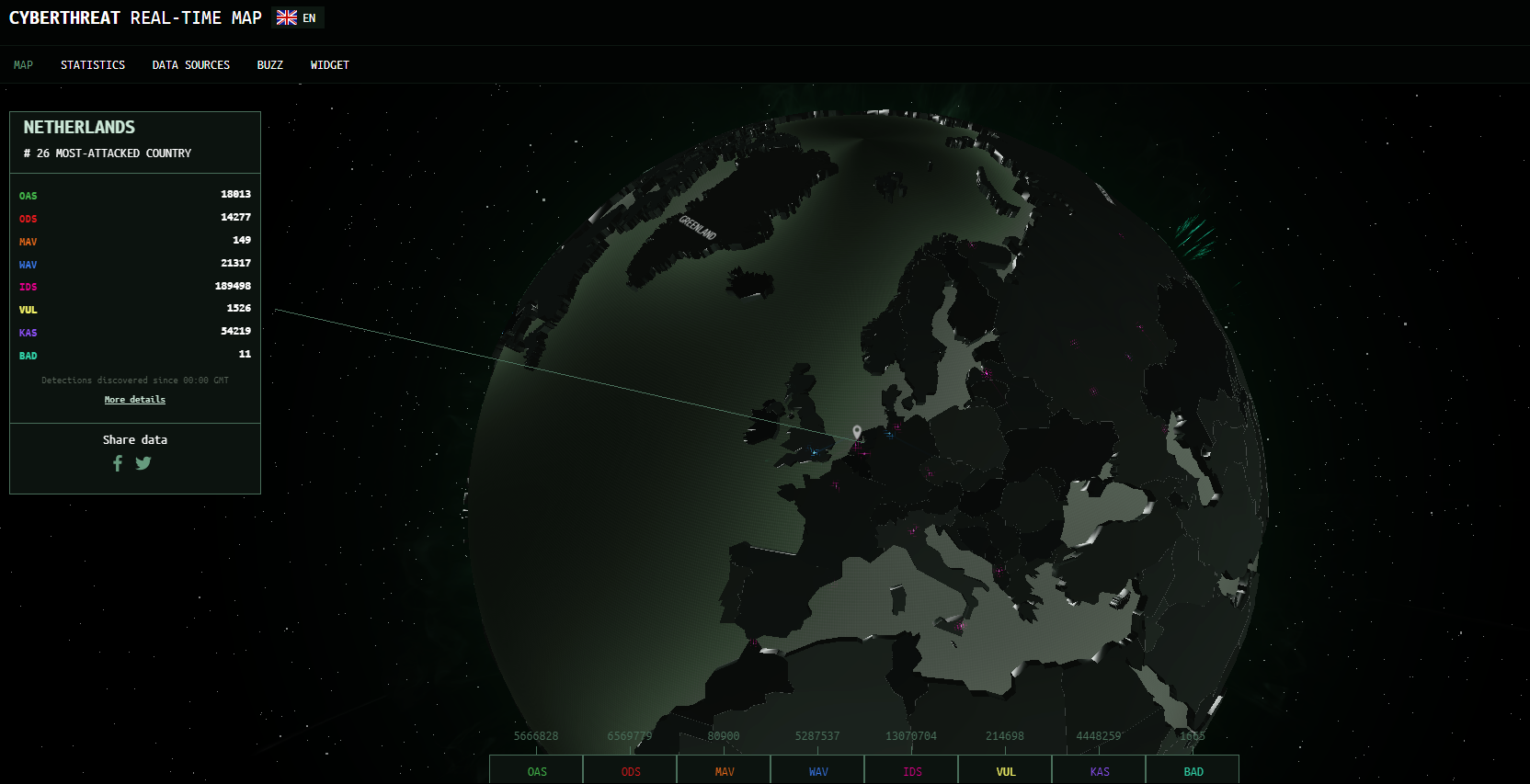Follow the More details link

pyautogui.click(x=135, y=400)
